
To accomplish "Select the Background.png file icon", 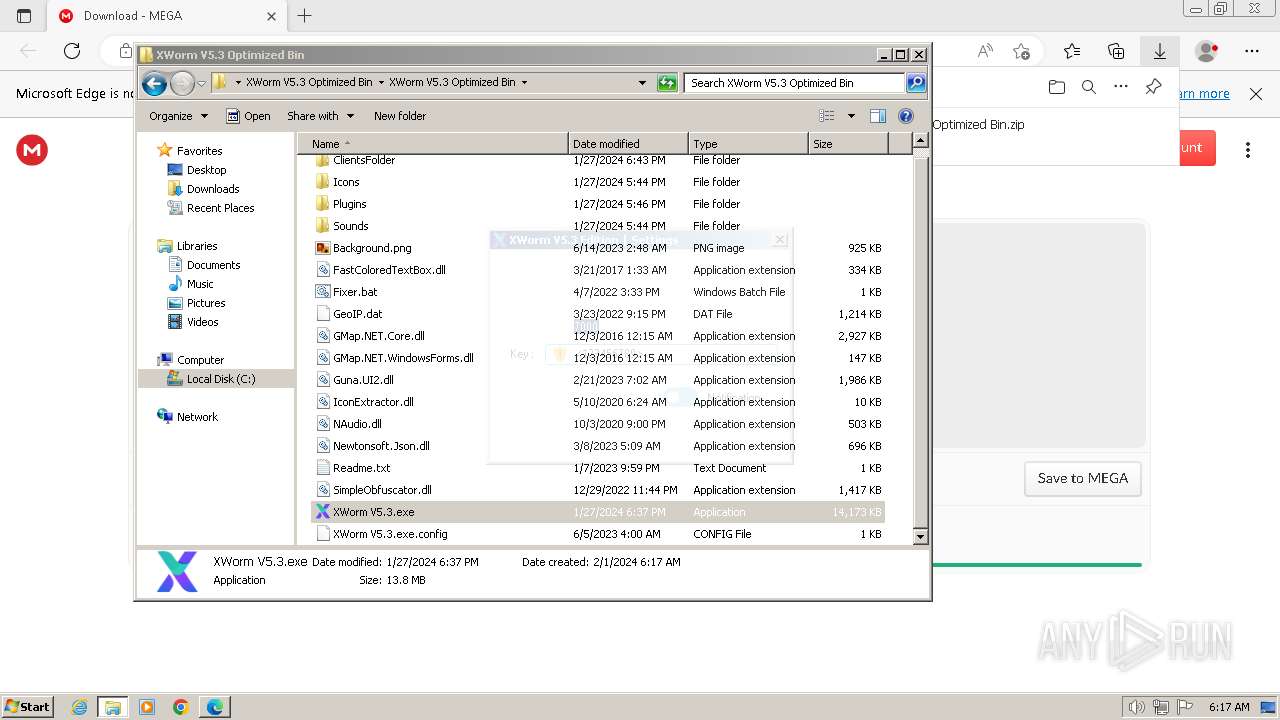I will click(x=322, y=248).
